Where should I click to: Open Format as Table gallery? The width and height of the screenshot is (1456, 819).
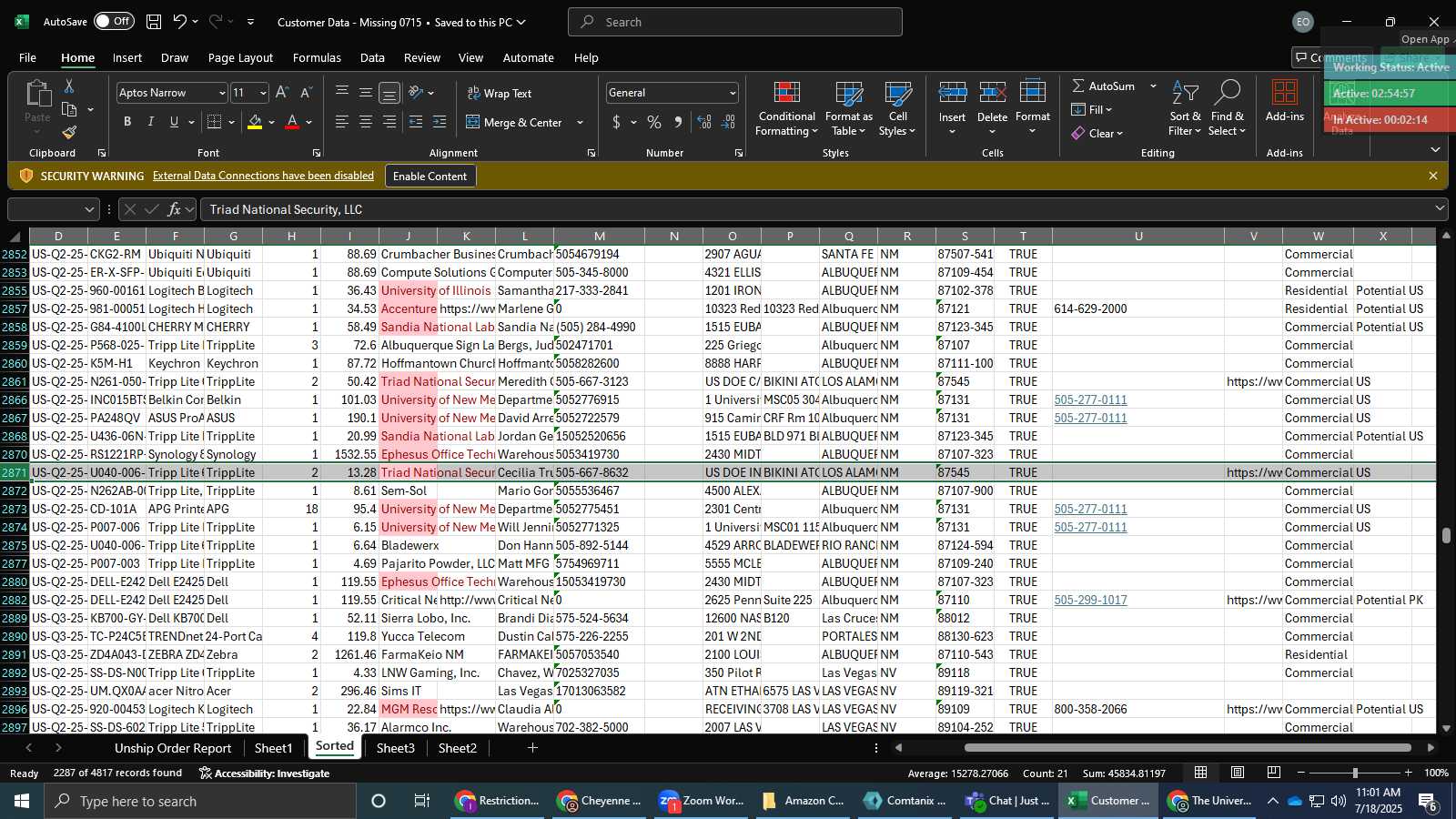click(x=848, y=108)
